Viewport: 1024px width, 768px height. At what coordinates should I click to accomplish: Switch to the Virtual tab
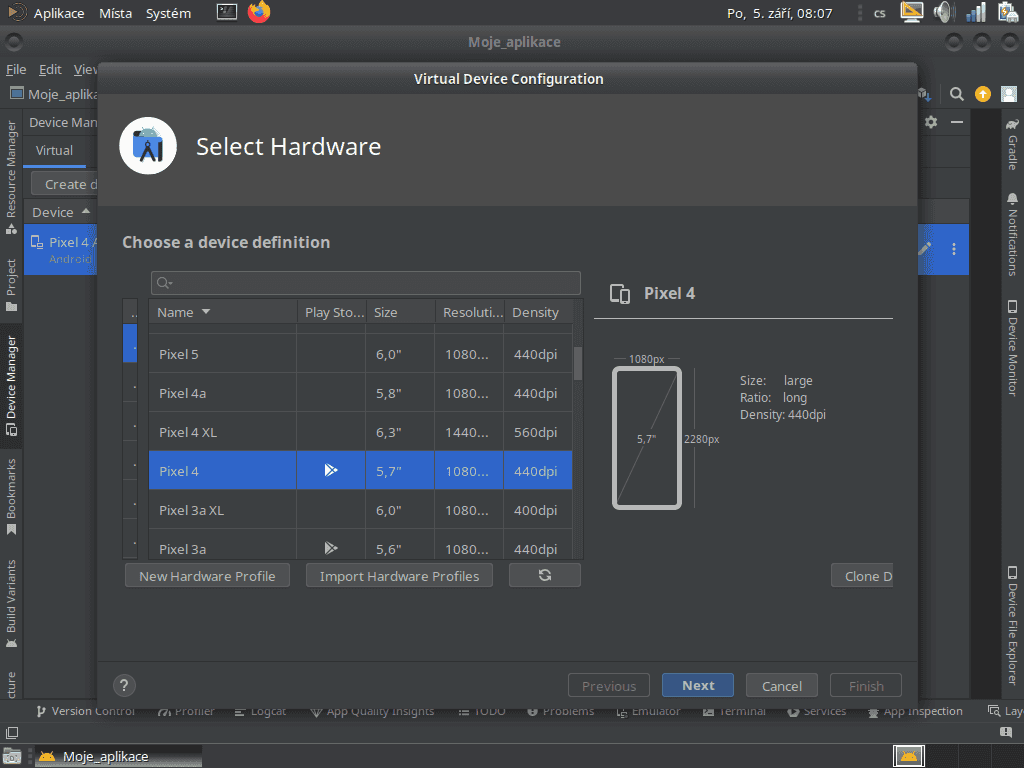[54, 150]
